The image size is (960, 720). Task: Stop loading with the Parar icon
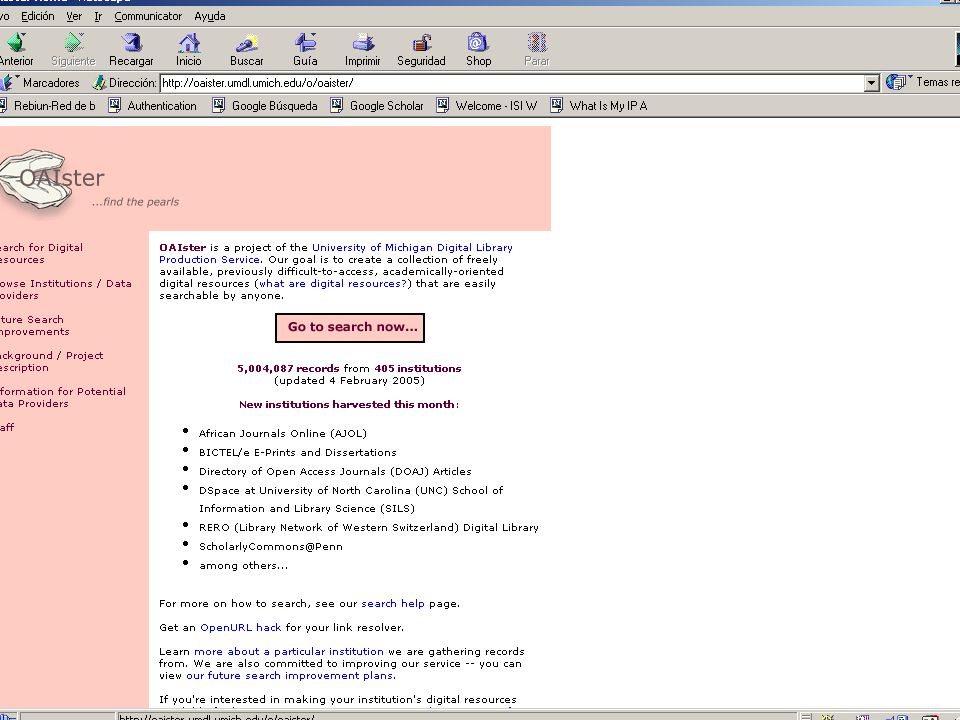(x=537, y=42)
